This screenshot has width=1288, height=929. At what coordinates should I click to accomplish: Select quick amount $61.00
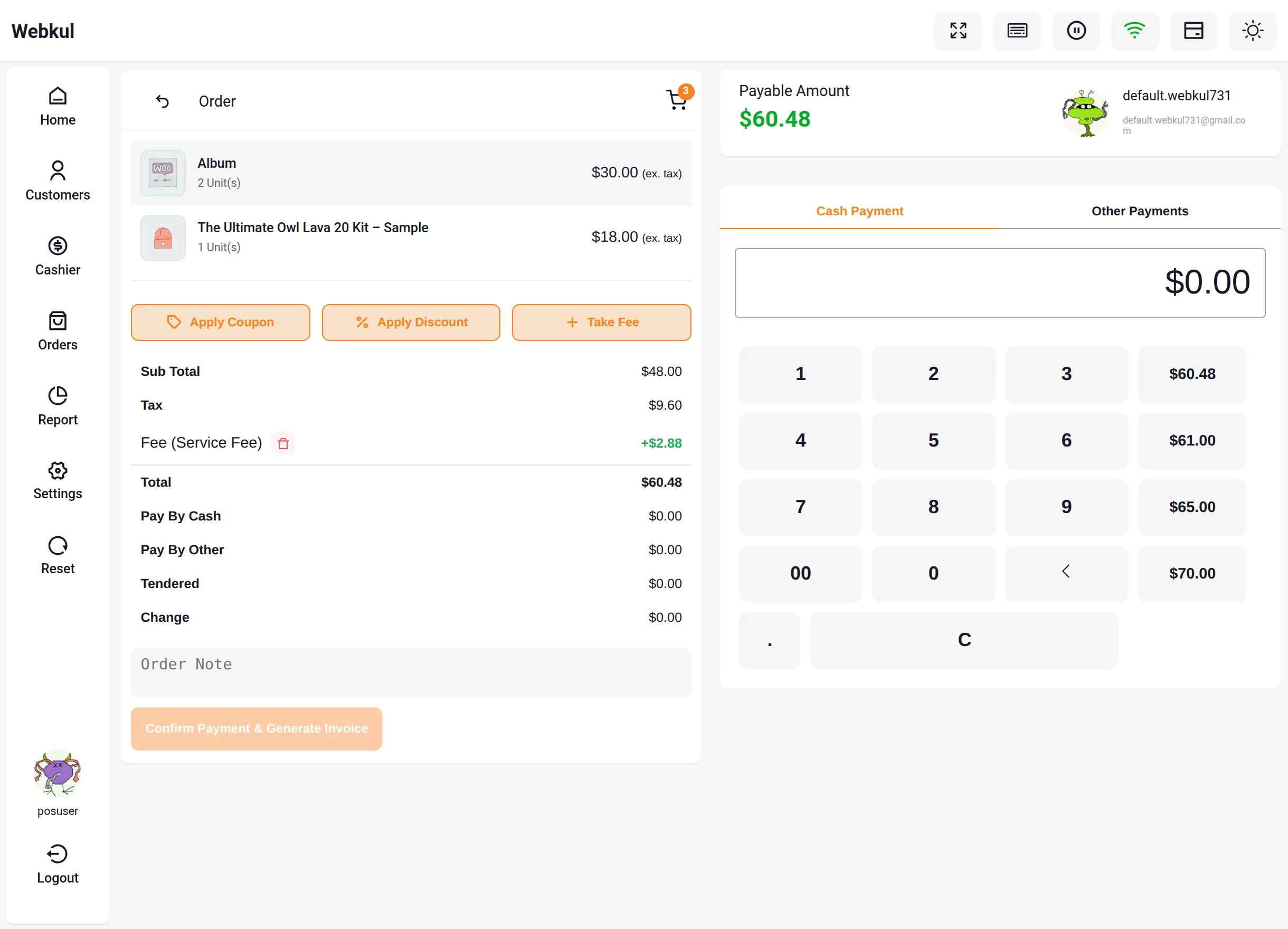click(1192, 441)
